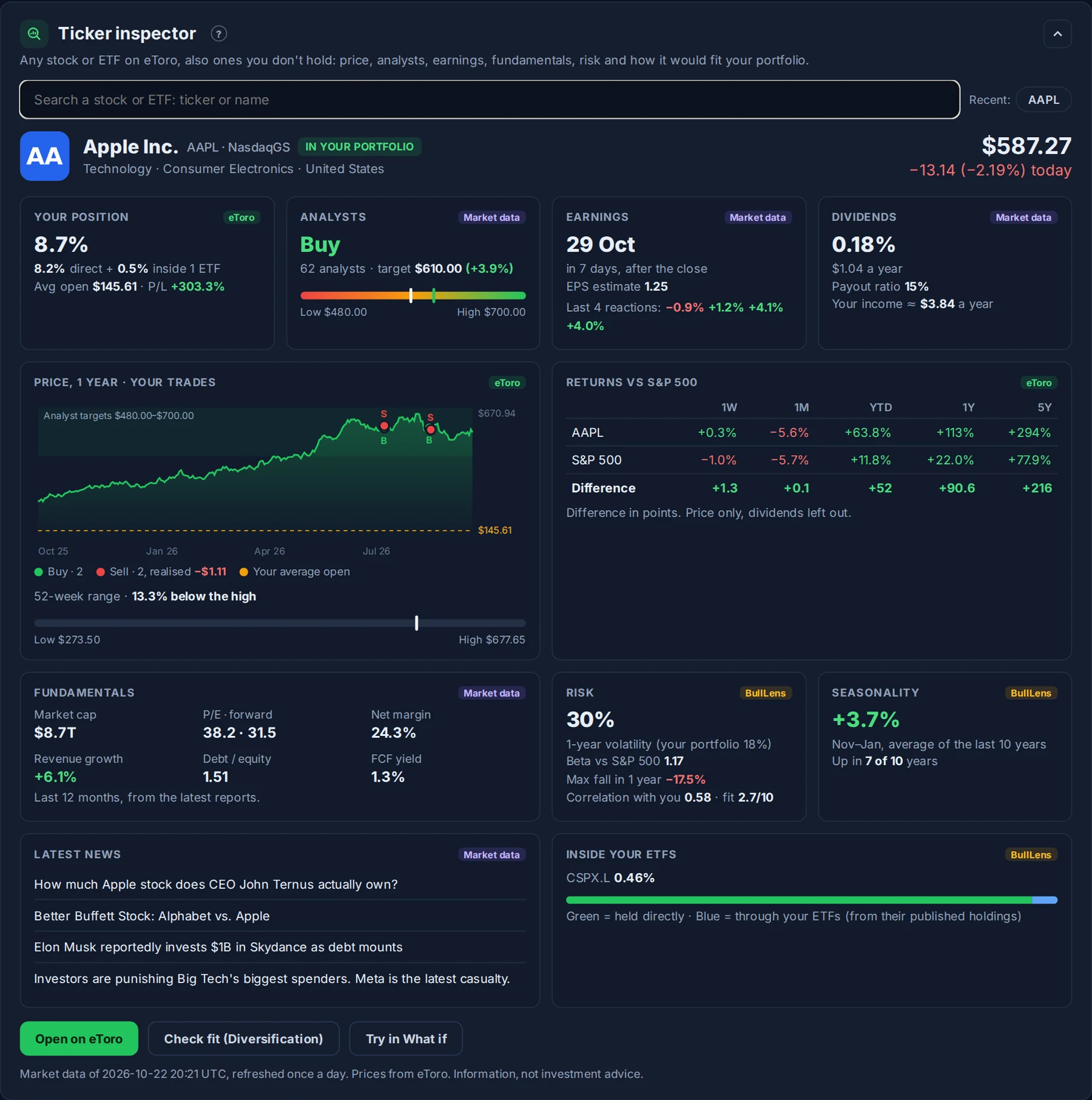Viewport: 1092px width, 1100px height.
Task: Focus the stock or ETF search field
Action: (x=490, y=100)
